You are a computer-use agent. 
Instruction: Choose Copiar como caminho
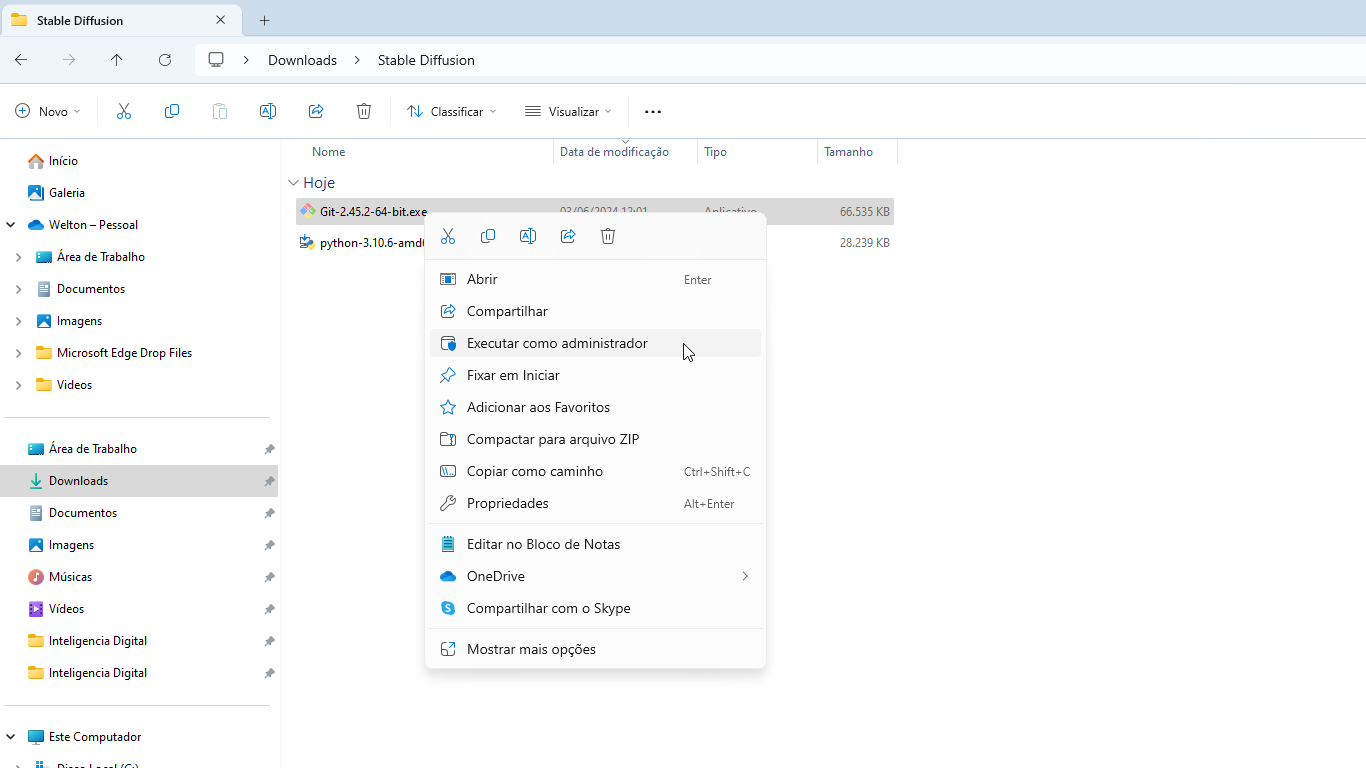[595, 471]
